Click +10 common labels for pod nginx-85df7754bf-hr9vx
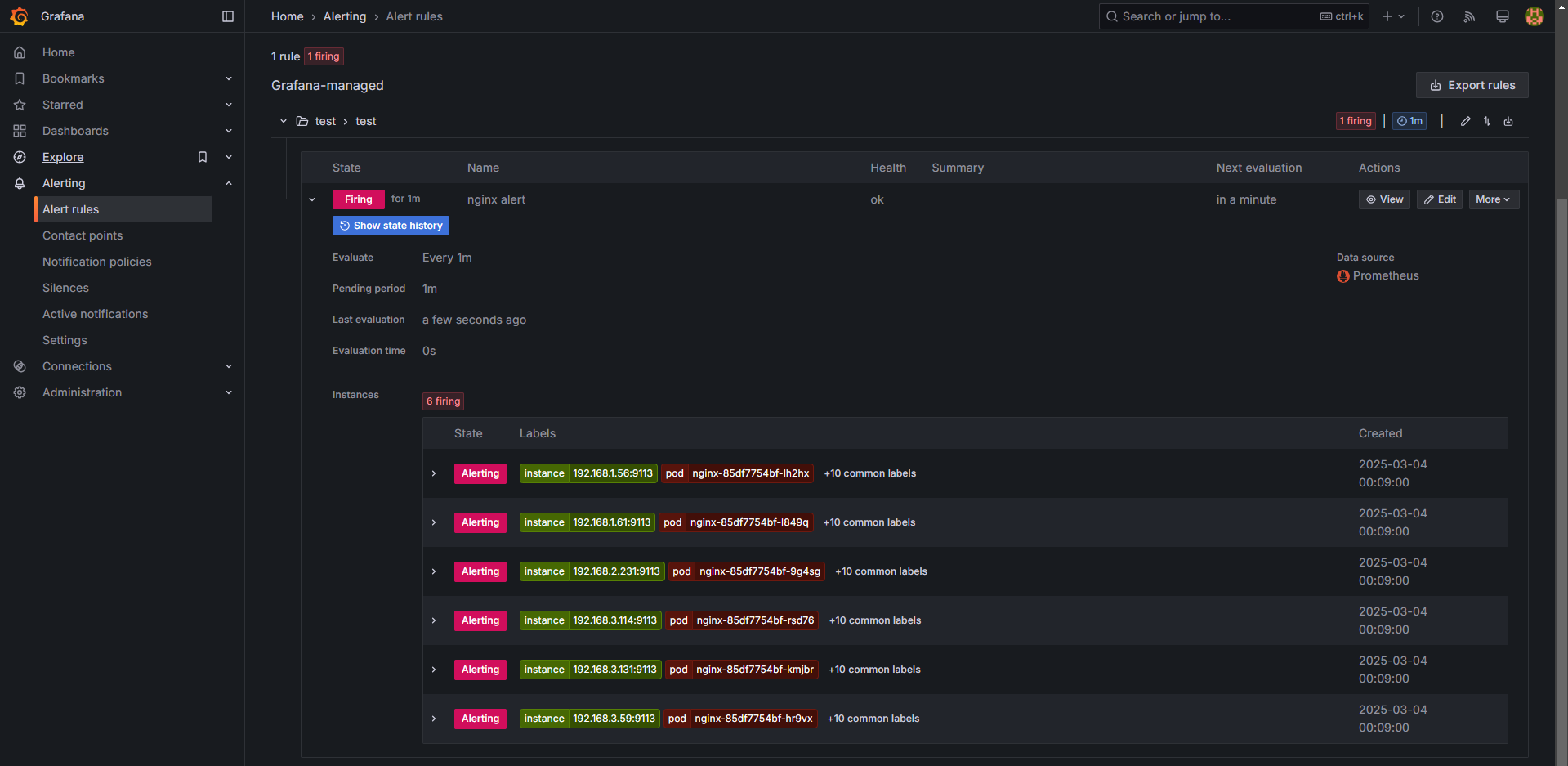The height and width of the screenshot is (766, 1568). [x=873, y=719]
